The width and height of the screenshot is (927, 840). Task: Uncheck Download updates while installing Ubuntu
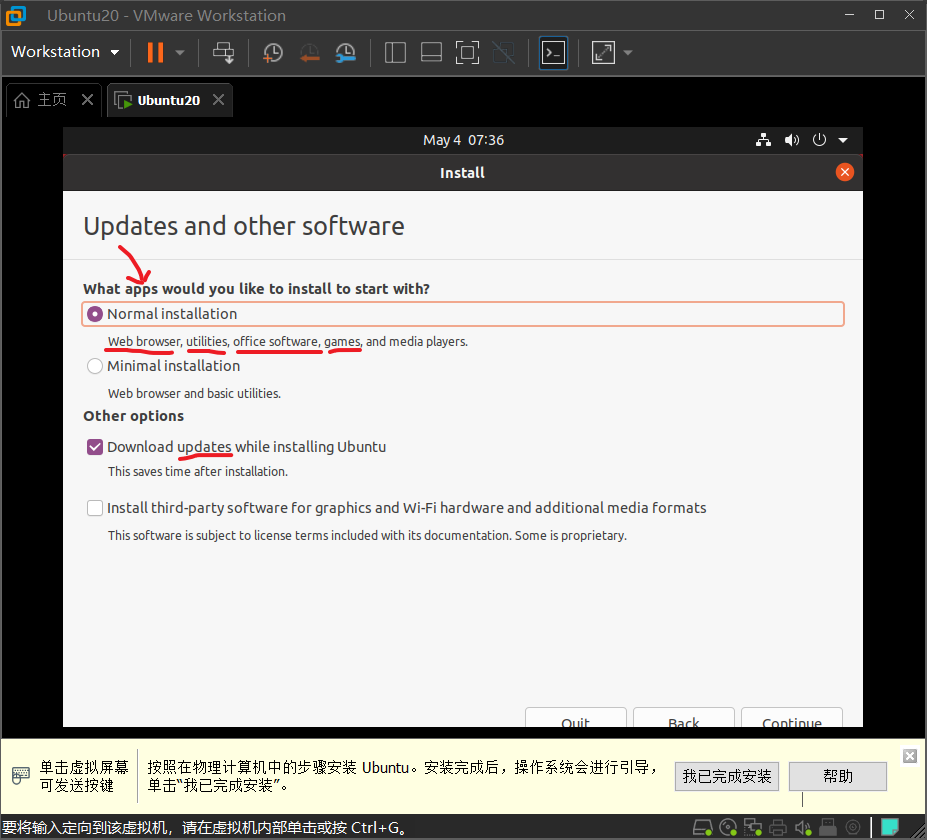pyautogui.click(x=95, y=447)
